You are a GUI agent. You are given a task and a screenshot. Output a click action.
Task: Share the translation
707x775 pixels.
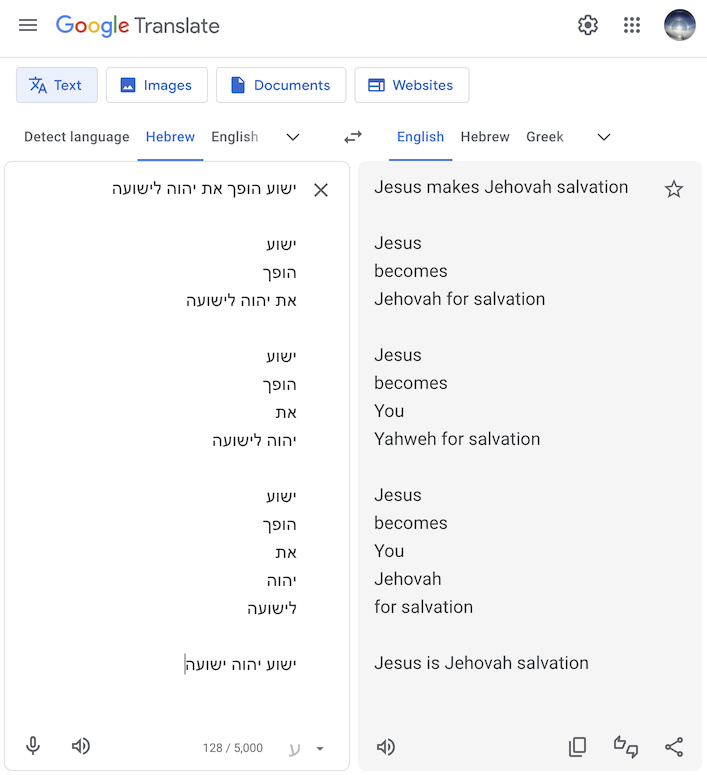pyautogui.click(x=674, y=747)
